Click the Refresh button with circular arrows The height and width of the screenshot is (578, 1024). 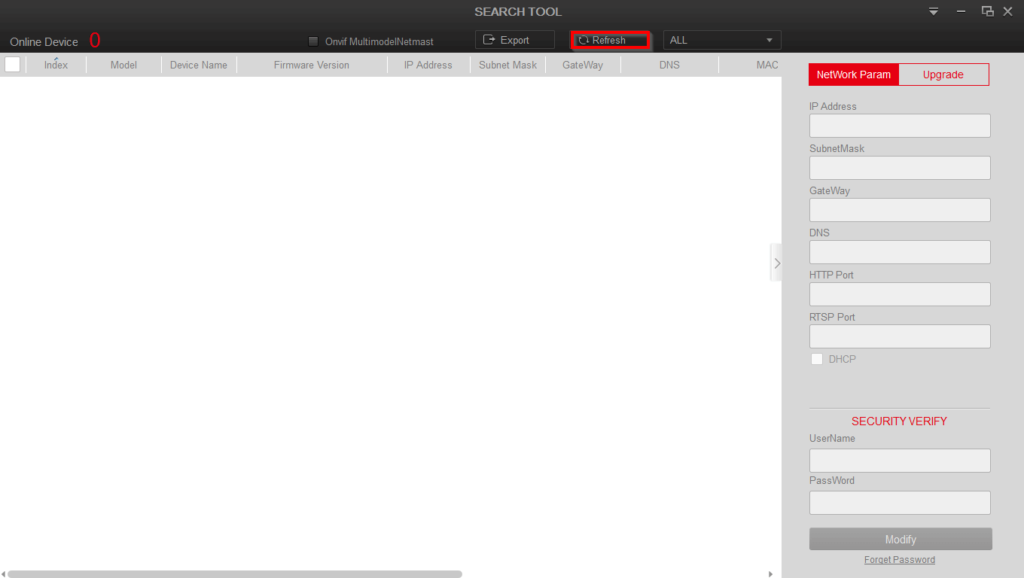pos(610,40)
